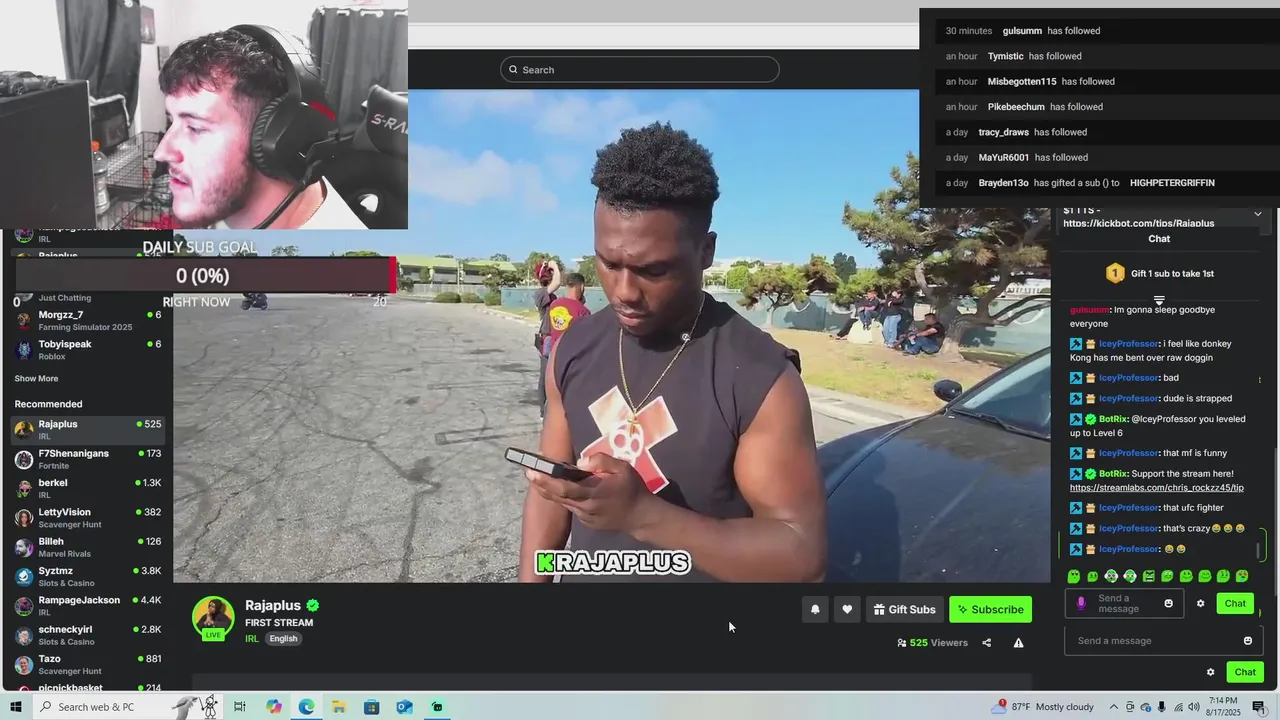Click the green Kick app taskbar icon
Viewport: 1280px width, 720px height.
437,707
